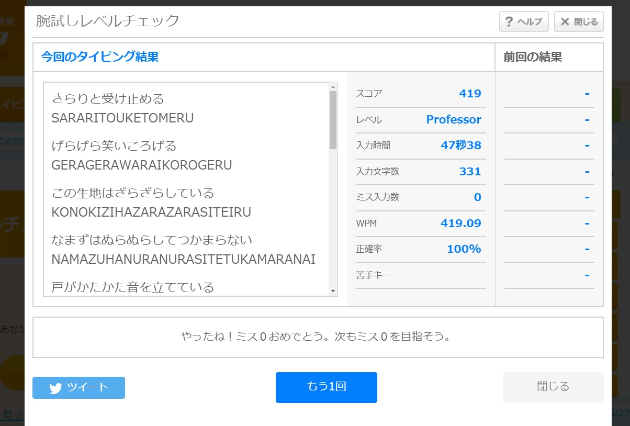Click the WPM value 419.09
Image resolution: width=630 pixels, height=426 pixels.
point(460,223)
